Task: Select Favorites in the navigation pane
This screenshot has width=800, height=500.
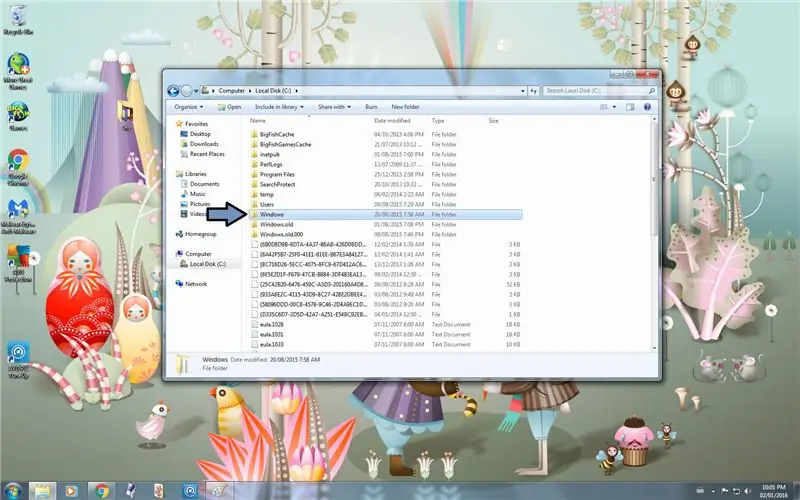Action: [192, 124]
